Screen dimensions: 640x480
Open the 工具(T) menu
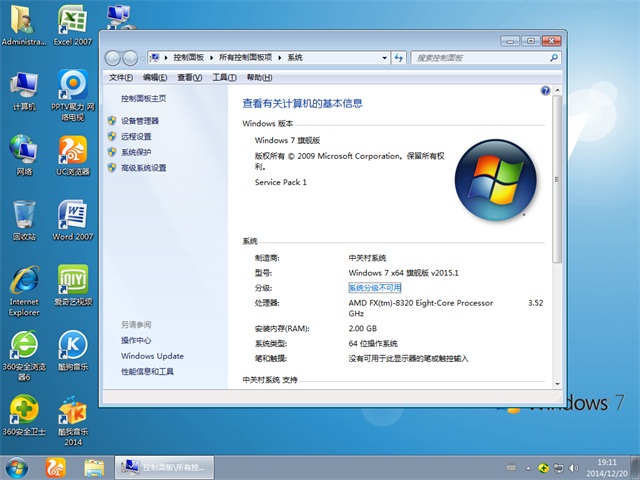pyautogui.click(x=224, y=77)
